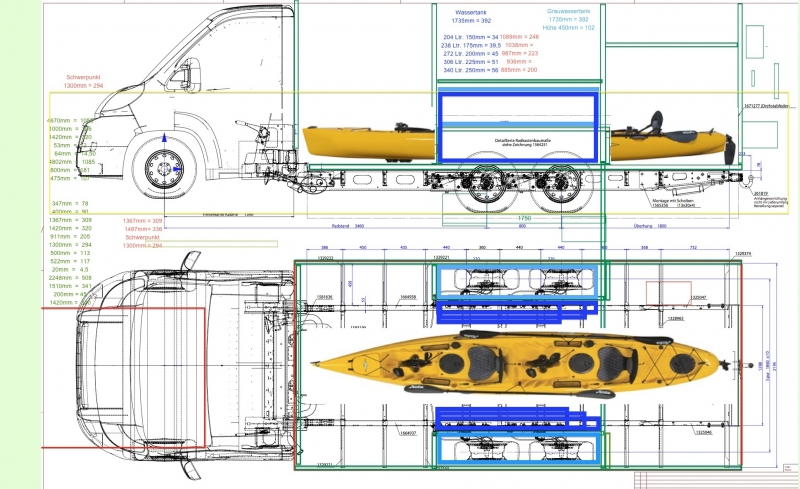The height and width of the screenshot is (489, 800).
Task: Select the '1671277 (Drehstabfeder' callout
Action: click(x=766, y=106)
